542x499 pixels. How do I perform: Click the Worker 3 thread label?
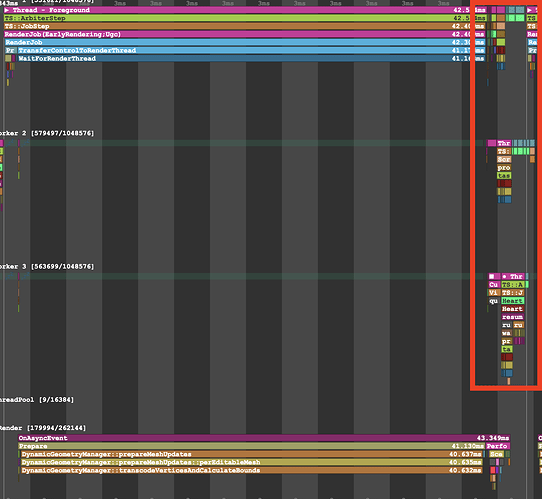coord(46,266)
